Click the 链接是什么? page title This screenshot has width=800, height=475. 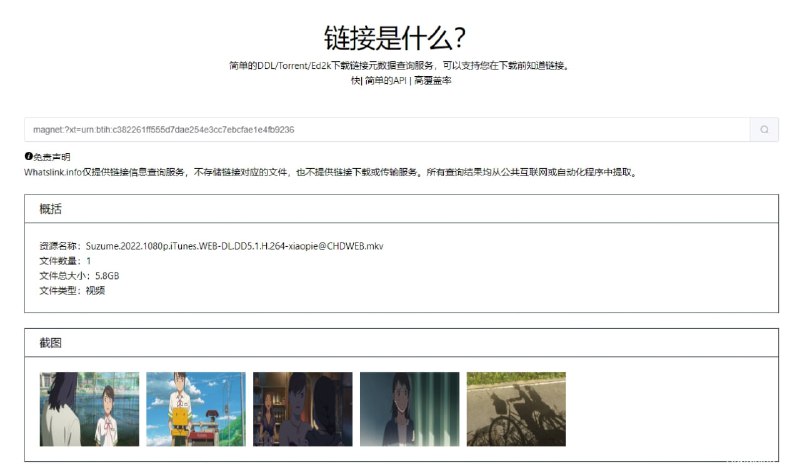point(399,37)
